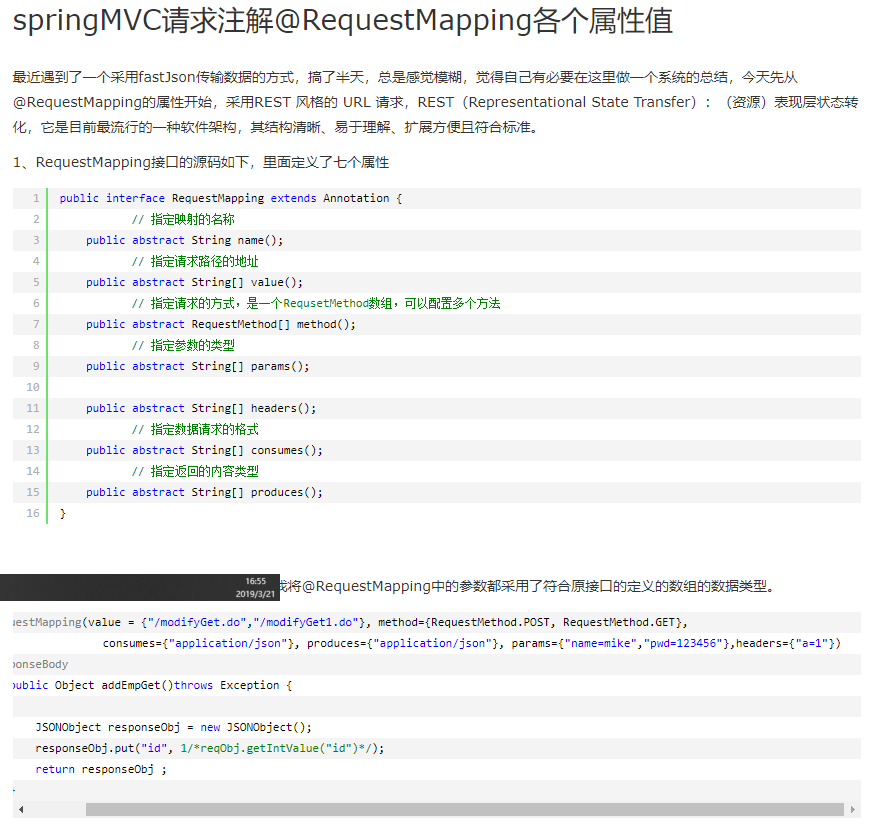Click the sentence about @RequestMapping中的参数

click(526, 586)
